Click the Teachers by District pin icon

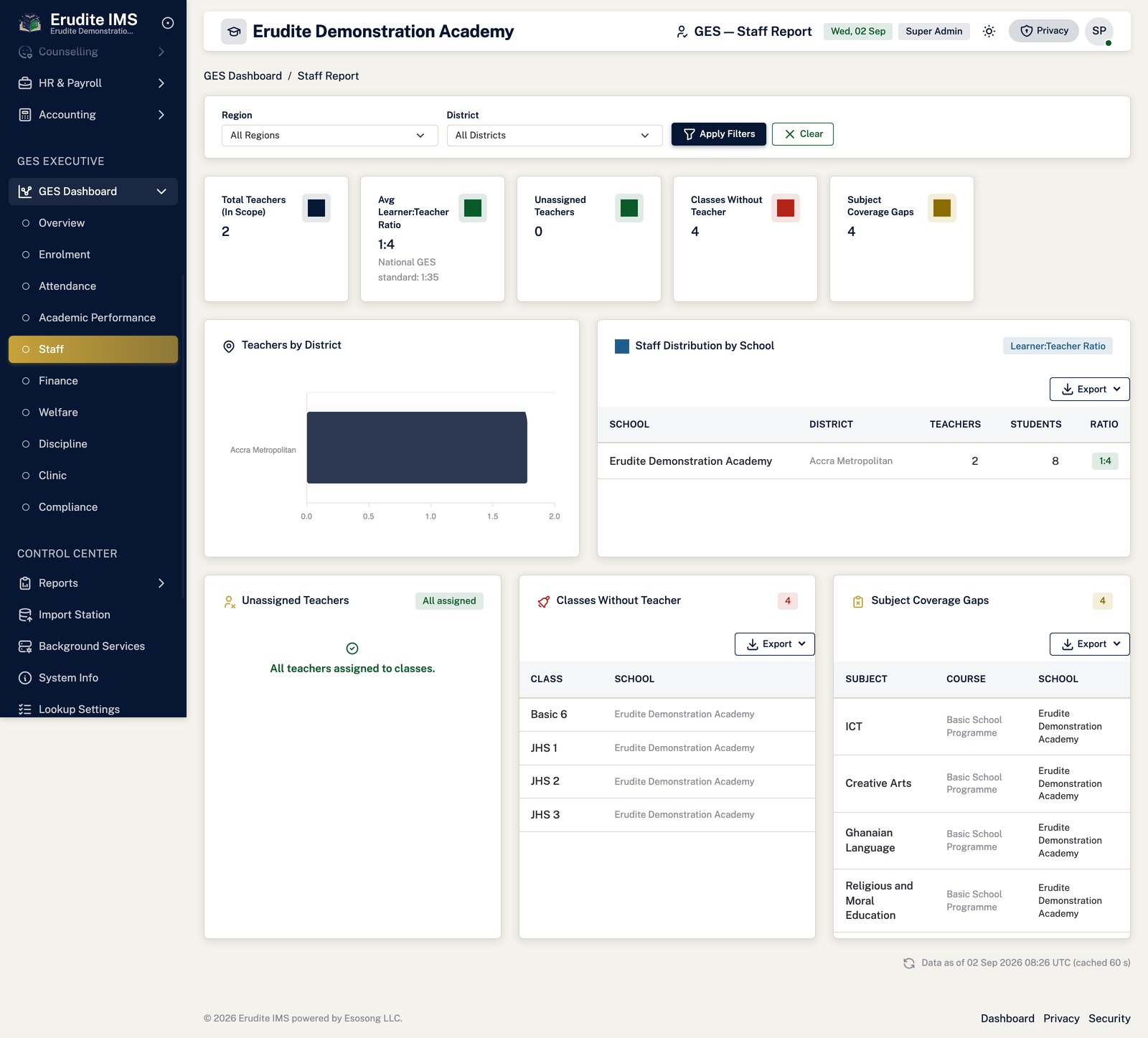click(229, 346)
